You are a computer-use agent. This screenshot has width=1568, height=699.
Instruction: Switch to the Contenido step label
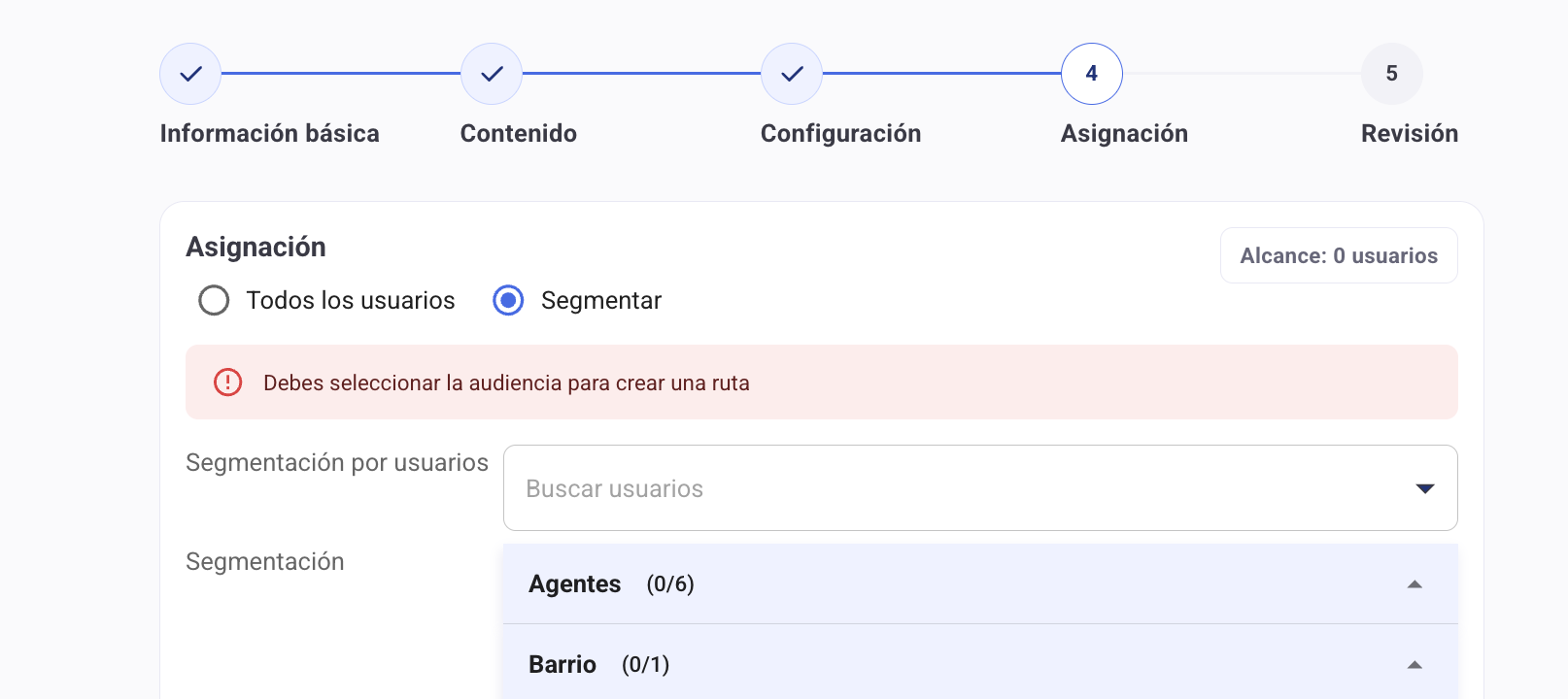click(518, 134)
